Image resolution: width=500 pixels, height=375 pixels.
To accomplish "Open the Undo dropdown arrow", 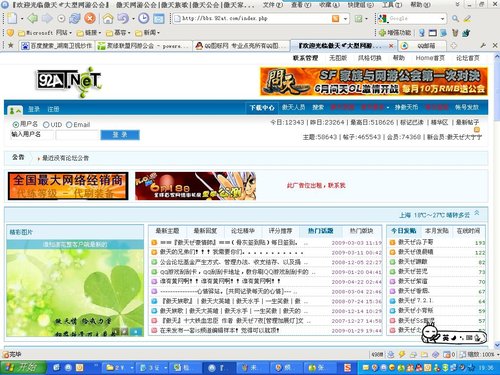I will 132,19.
